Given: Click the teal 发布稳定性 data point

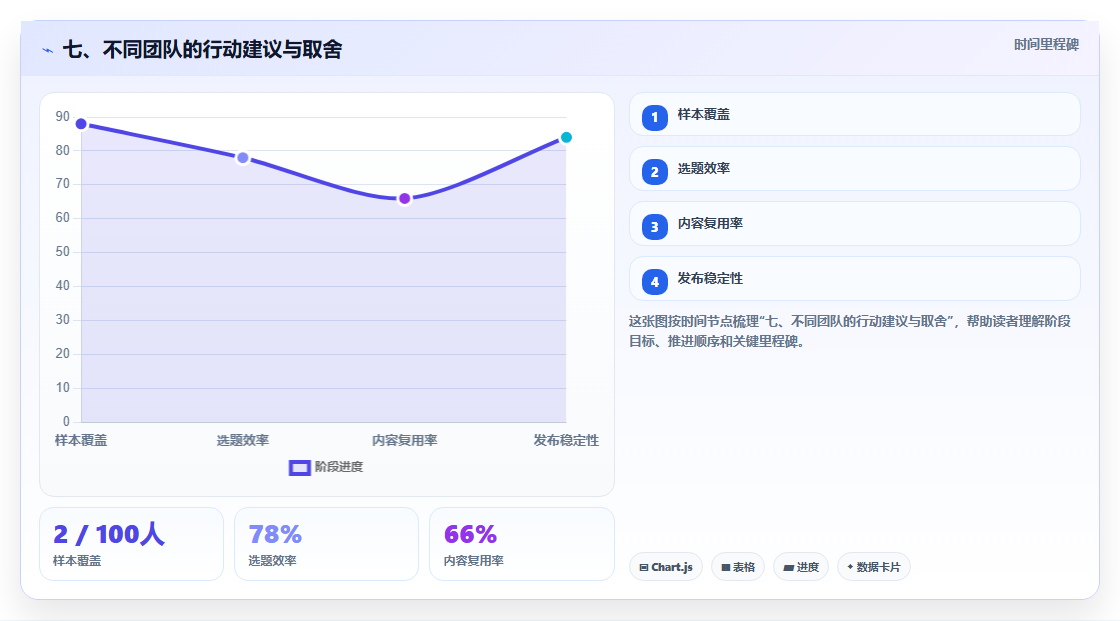Looking at the screenshot, I should click(566, 137).
